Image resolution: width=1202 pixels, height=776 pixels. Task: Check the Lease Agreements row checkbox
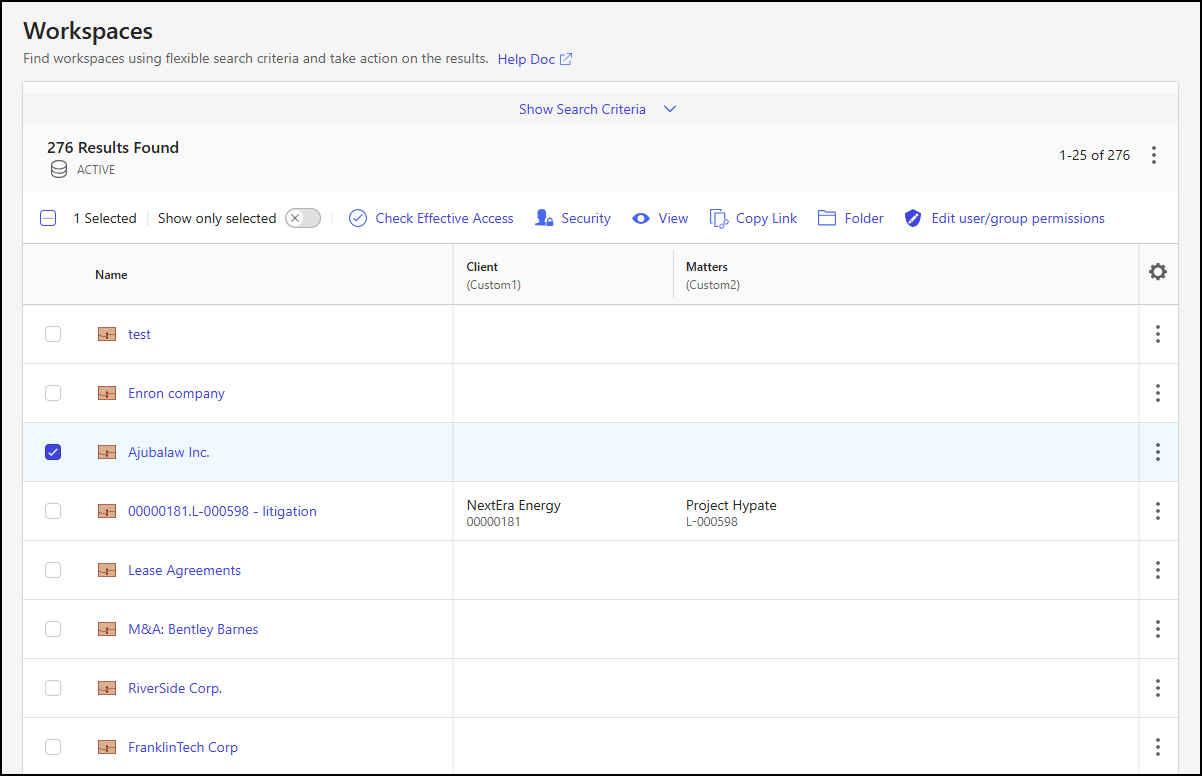tap(53, 570)
